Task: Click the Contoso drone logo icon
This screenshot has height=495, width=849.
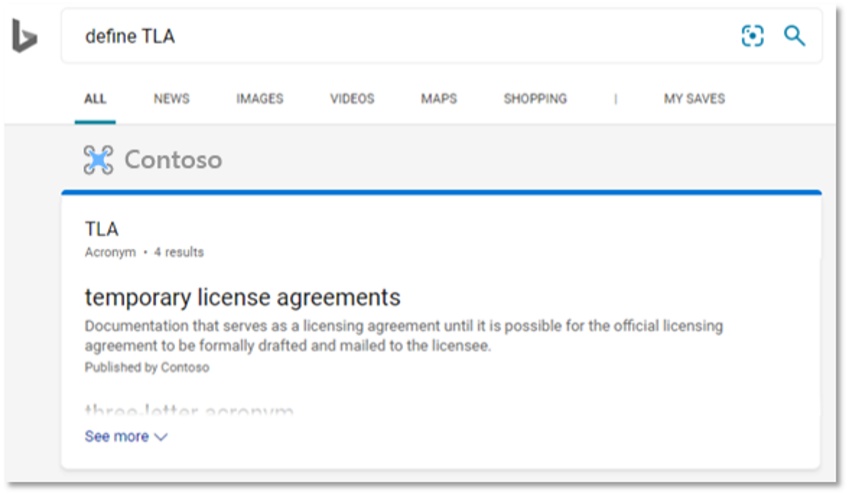Action: [x=99, y=160]
